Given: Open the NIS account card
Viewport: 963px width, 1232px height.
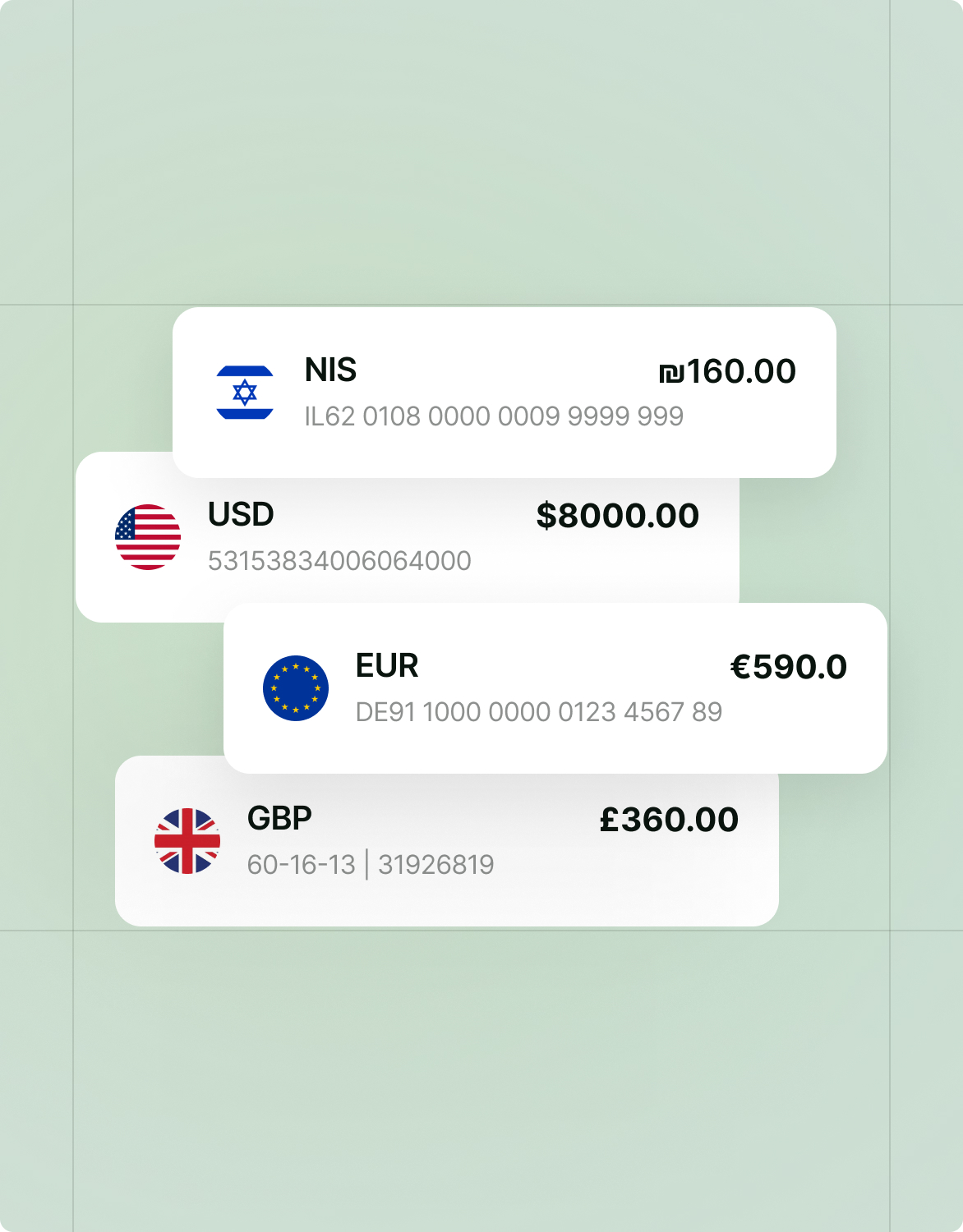Looking at the screenshot, I should click(x=505, y=393).
